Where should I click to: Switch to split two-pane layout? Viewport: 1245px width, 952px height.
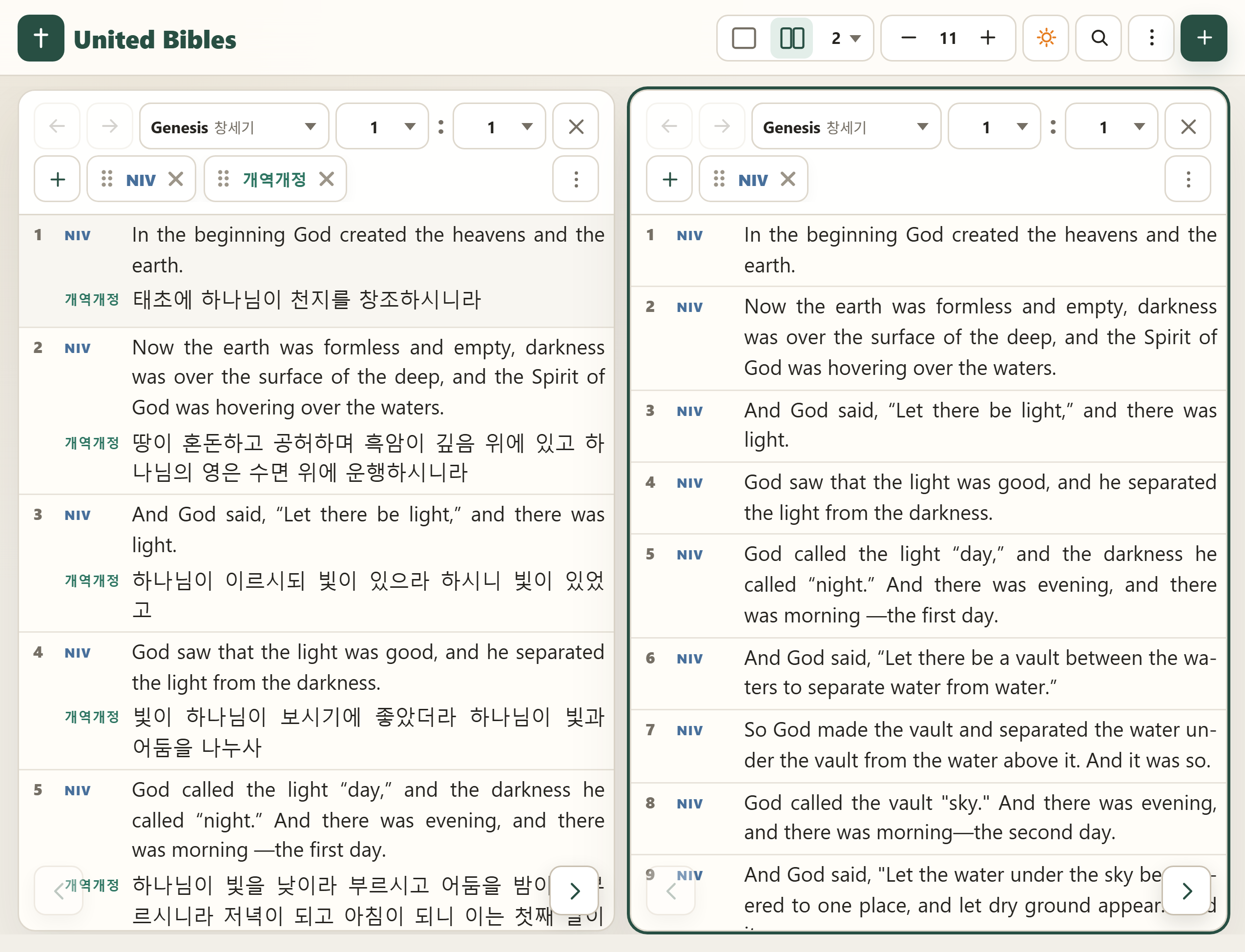click(x=791, y=38)
